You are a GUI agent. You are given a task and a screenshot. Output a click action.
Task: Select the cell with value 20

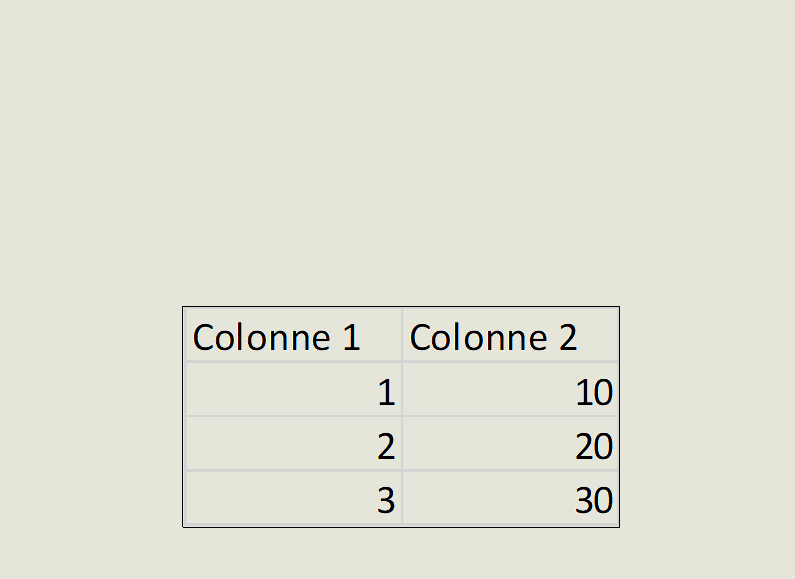510,445
